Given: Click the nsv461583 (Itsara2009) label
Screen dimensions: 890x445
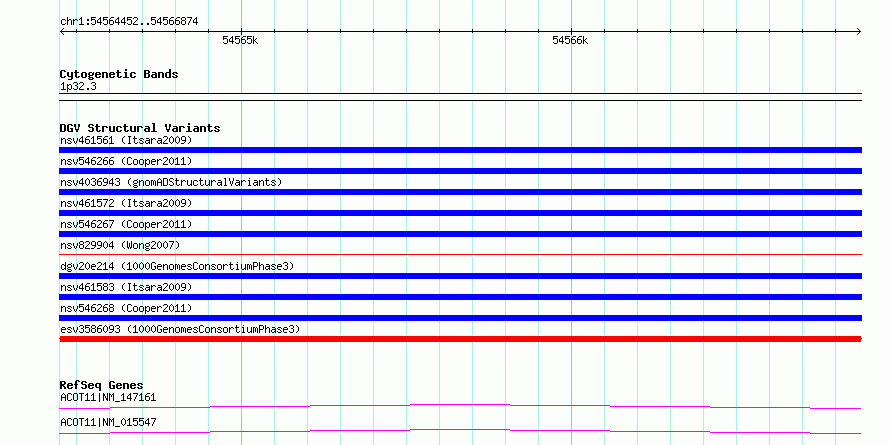Looking at the screenshot, I should 126,287.
